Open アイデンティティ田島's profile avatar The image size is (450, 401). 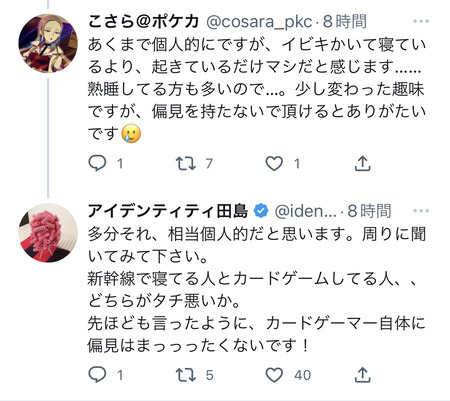(x=48, y=233)
